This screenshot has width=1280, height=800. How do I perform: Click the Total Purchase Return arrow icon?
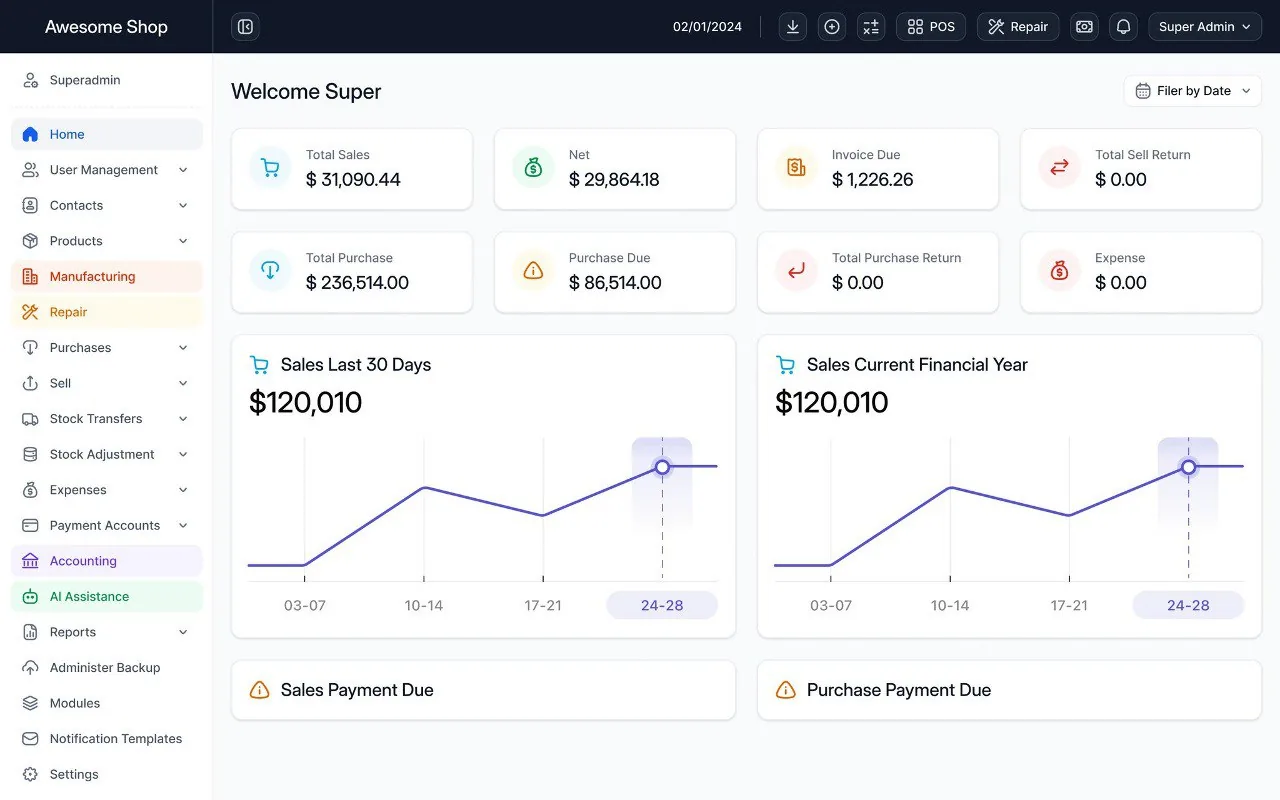(796, 271)
